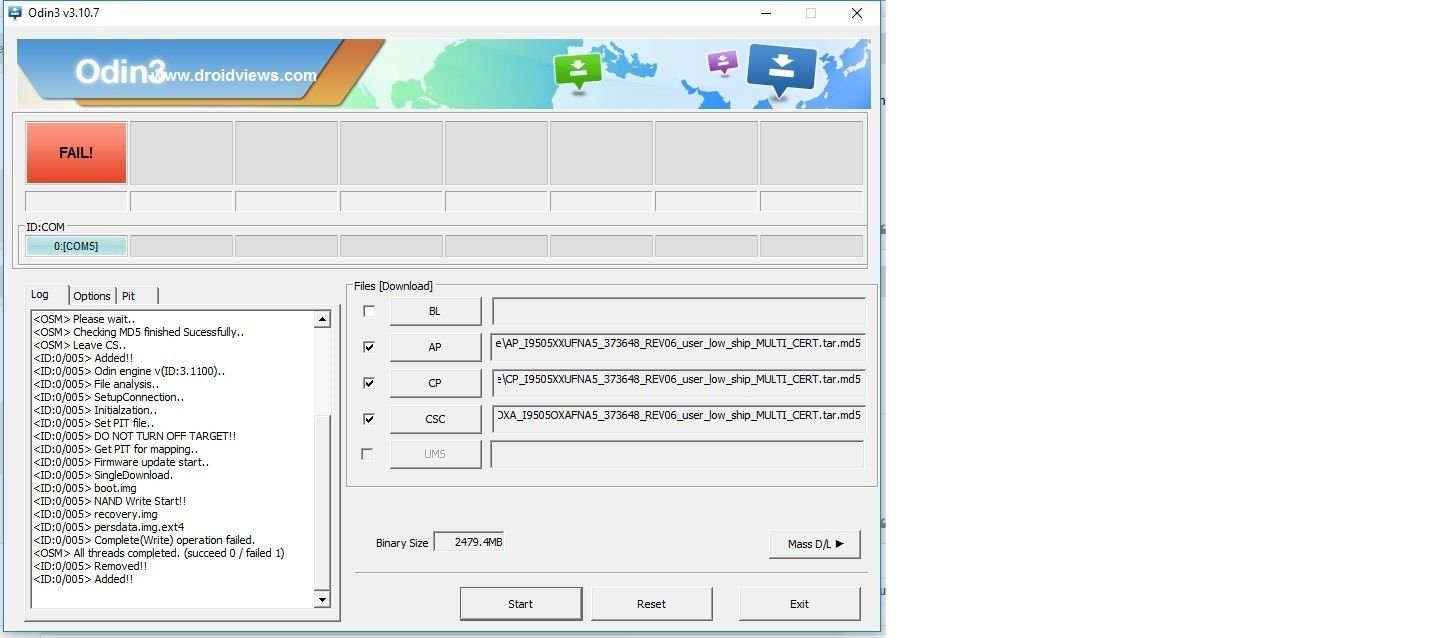Click log line 'boot.img'
The height and width of the screenshot is (638, 1447).
pos(85,488)
